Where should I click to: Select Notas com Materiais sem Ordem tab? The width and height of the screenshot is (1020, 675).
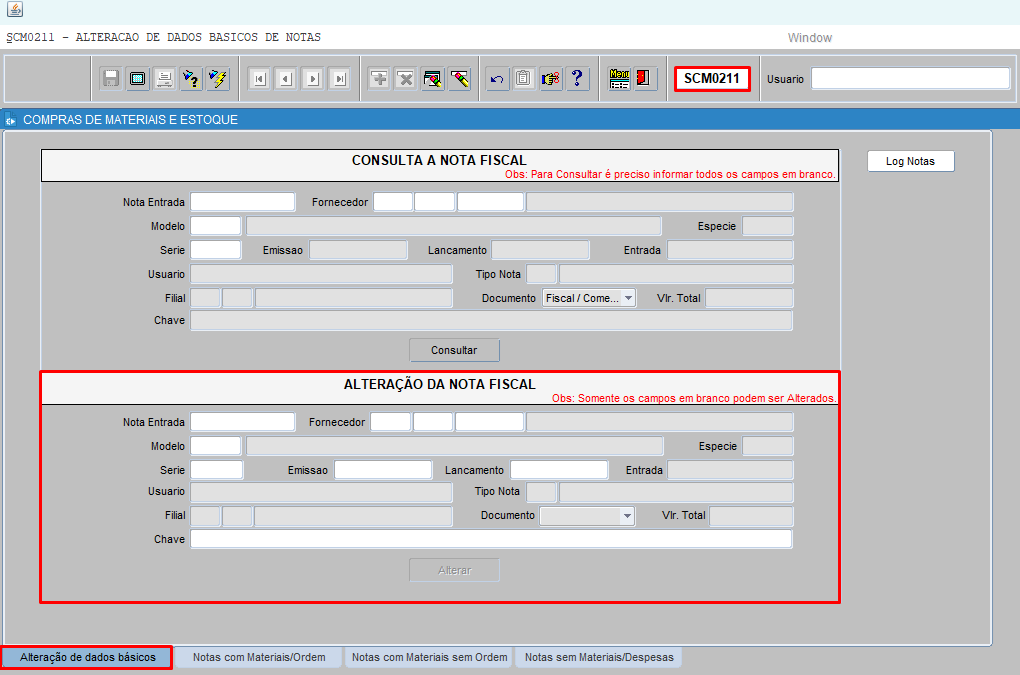pyautogui.click(x=428, y=657)
